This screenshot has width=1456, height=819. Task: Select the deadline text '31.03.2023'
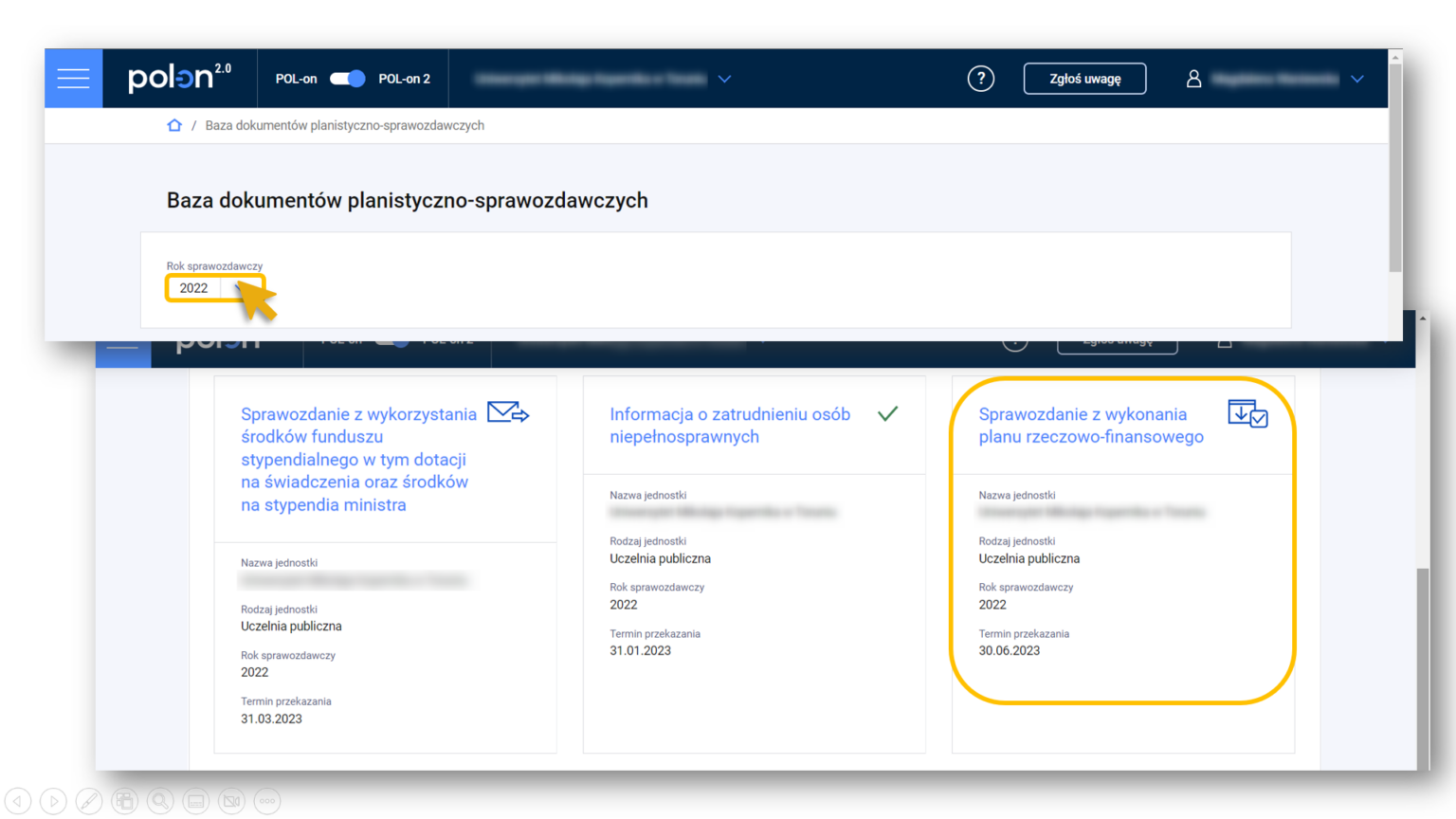[271, 719]
